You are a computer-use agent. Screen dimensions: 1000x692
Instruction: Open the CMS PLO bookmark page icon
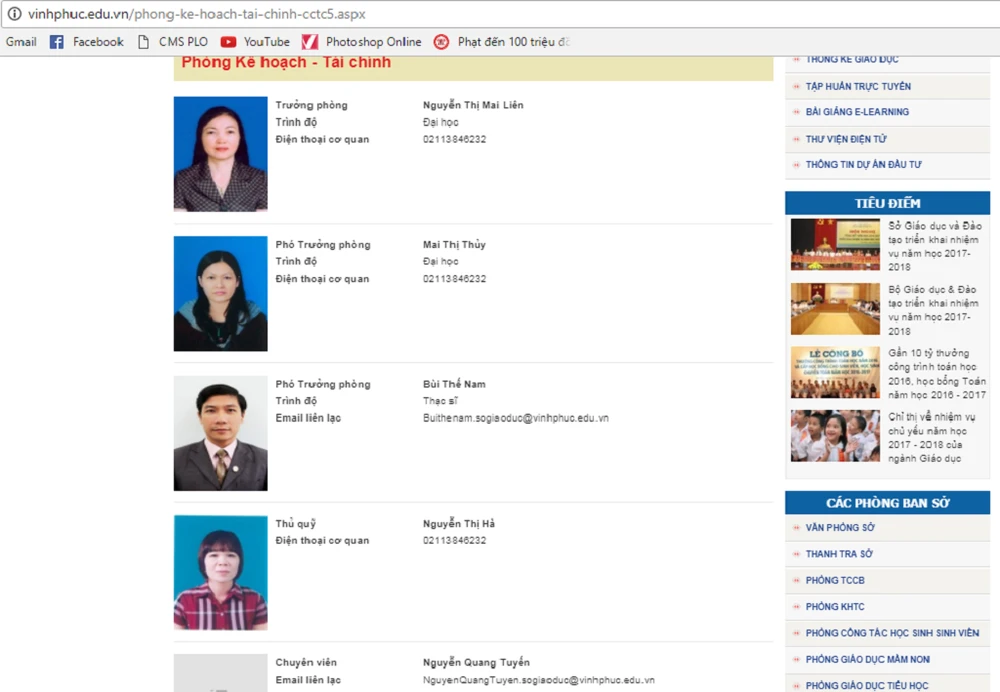click(x=143, y=42)
